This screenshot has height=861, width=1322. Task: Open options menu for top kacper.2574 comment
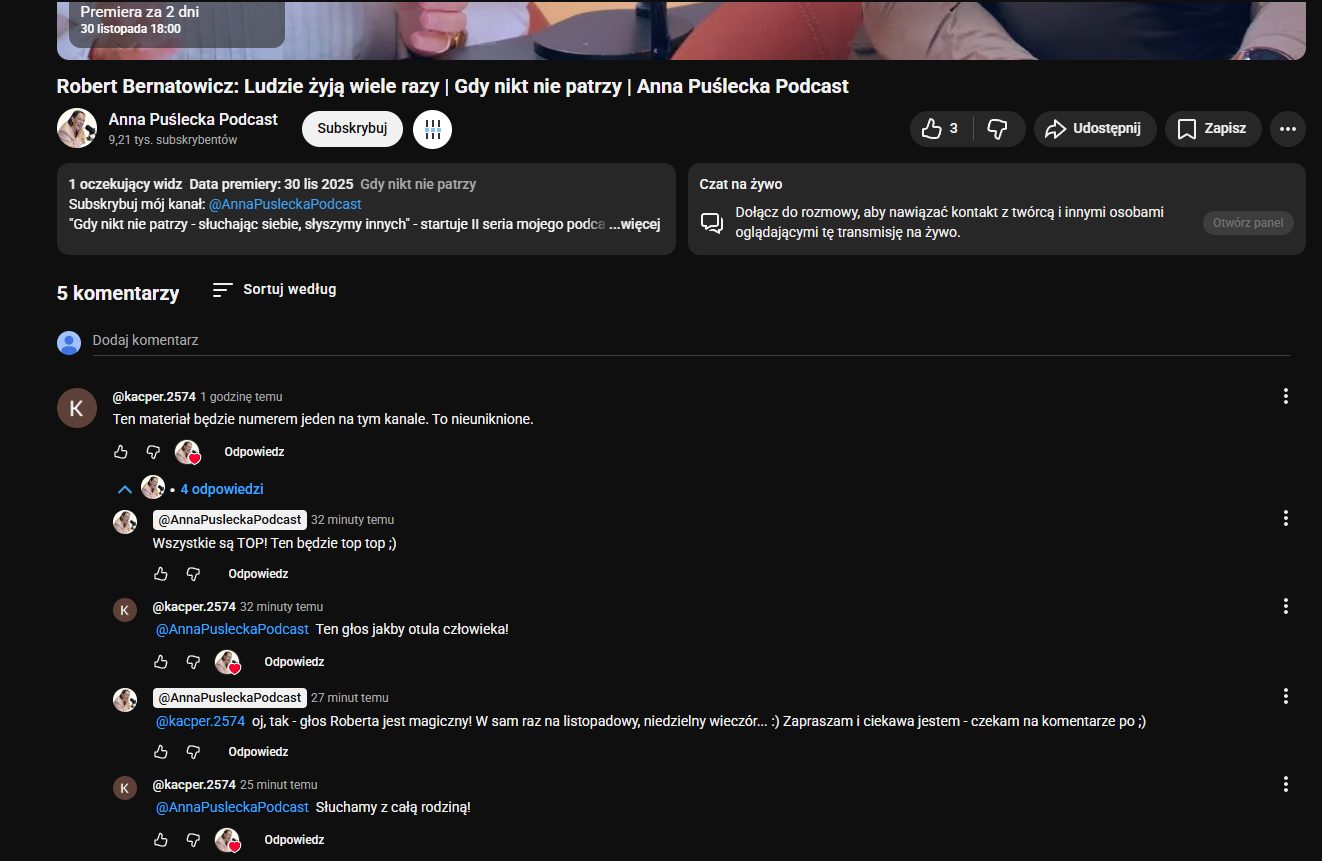pyautogui.click(x=1285, y=396)
